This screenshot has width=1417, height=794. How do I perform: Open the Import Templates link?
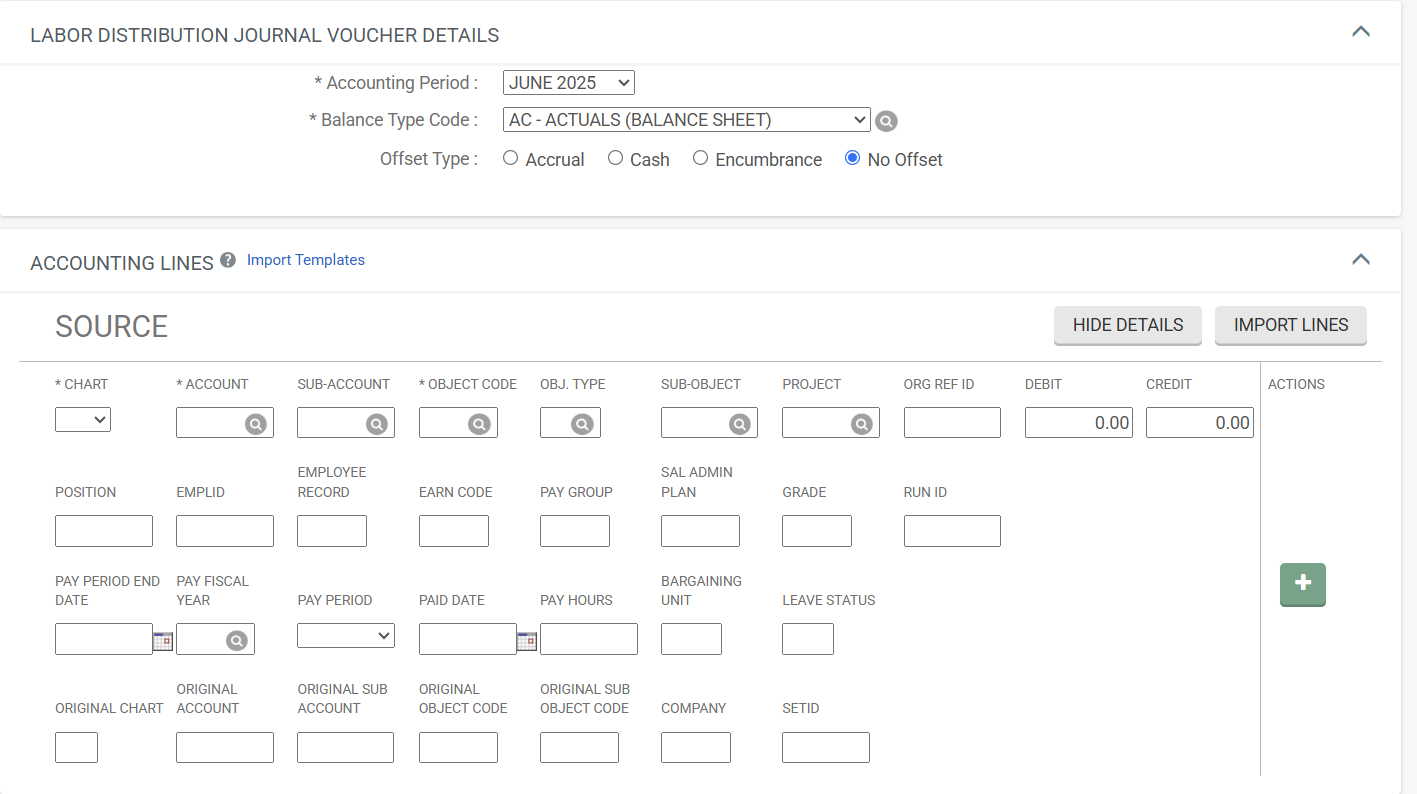306,260
